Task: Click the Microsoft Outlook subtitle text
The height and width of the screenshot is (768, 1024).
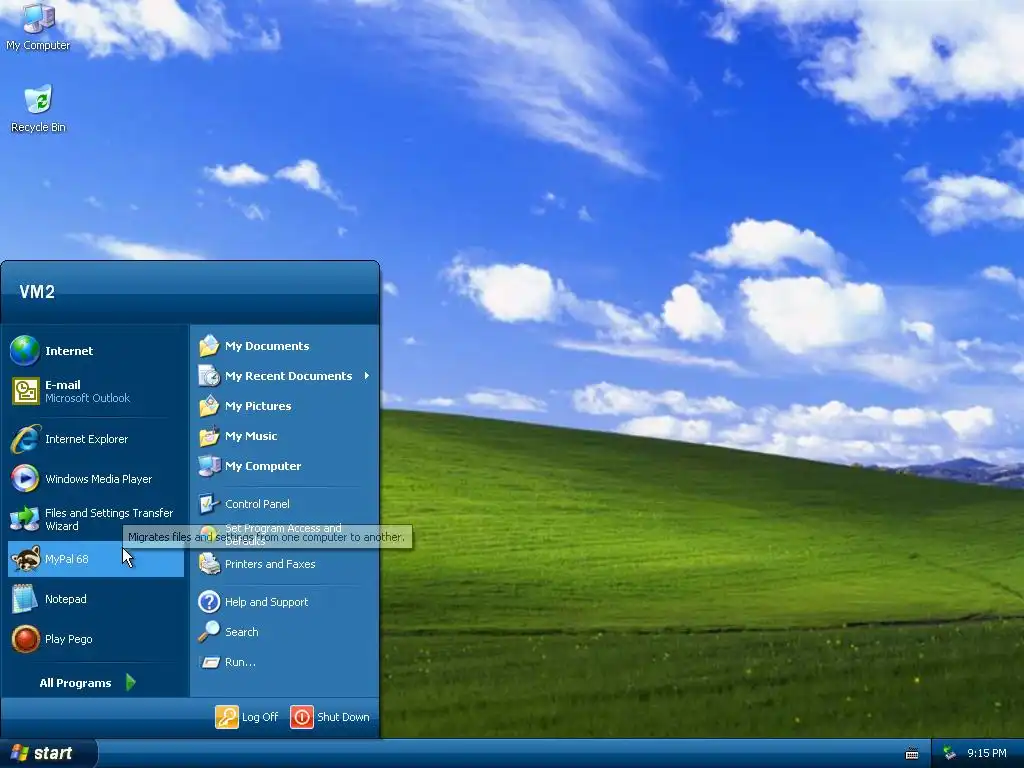Action: tap(88, 398)
